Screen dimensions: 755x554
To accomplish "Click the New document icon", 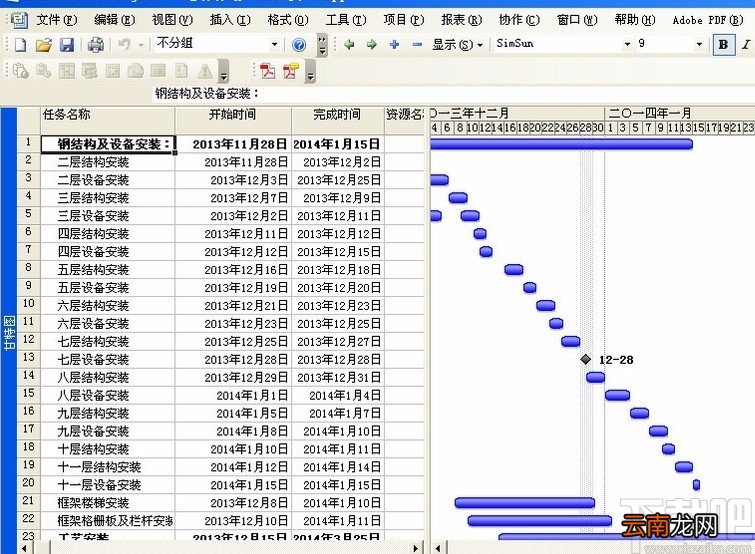I will pyautogui.click(x=20, y=45).
